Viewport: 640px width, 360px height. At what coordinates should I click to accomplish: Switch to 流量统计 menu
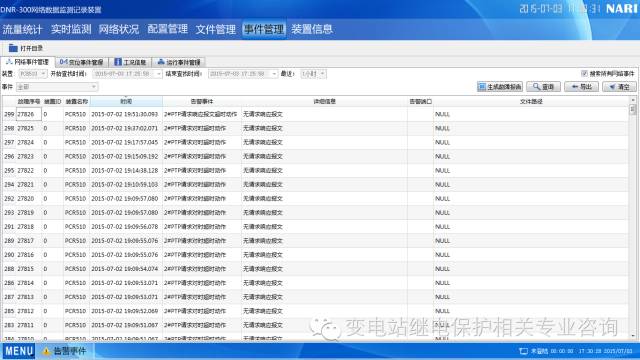22,29
